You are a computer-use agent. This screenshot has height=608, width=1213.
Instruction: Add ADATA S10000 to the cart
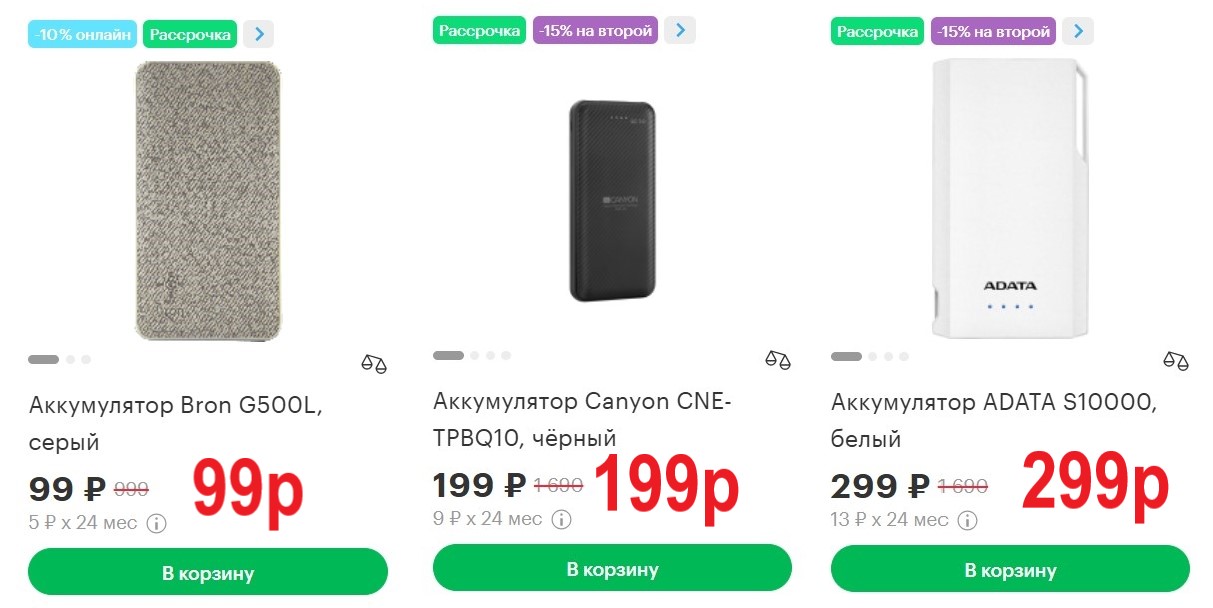1010,571
